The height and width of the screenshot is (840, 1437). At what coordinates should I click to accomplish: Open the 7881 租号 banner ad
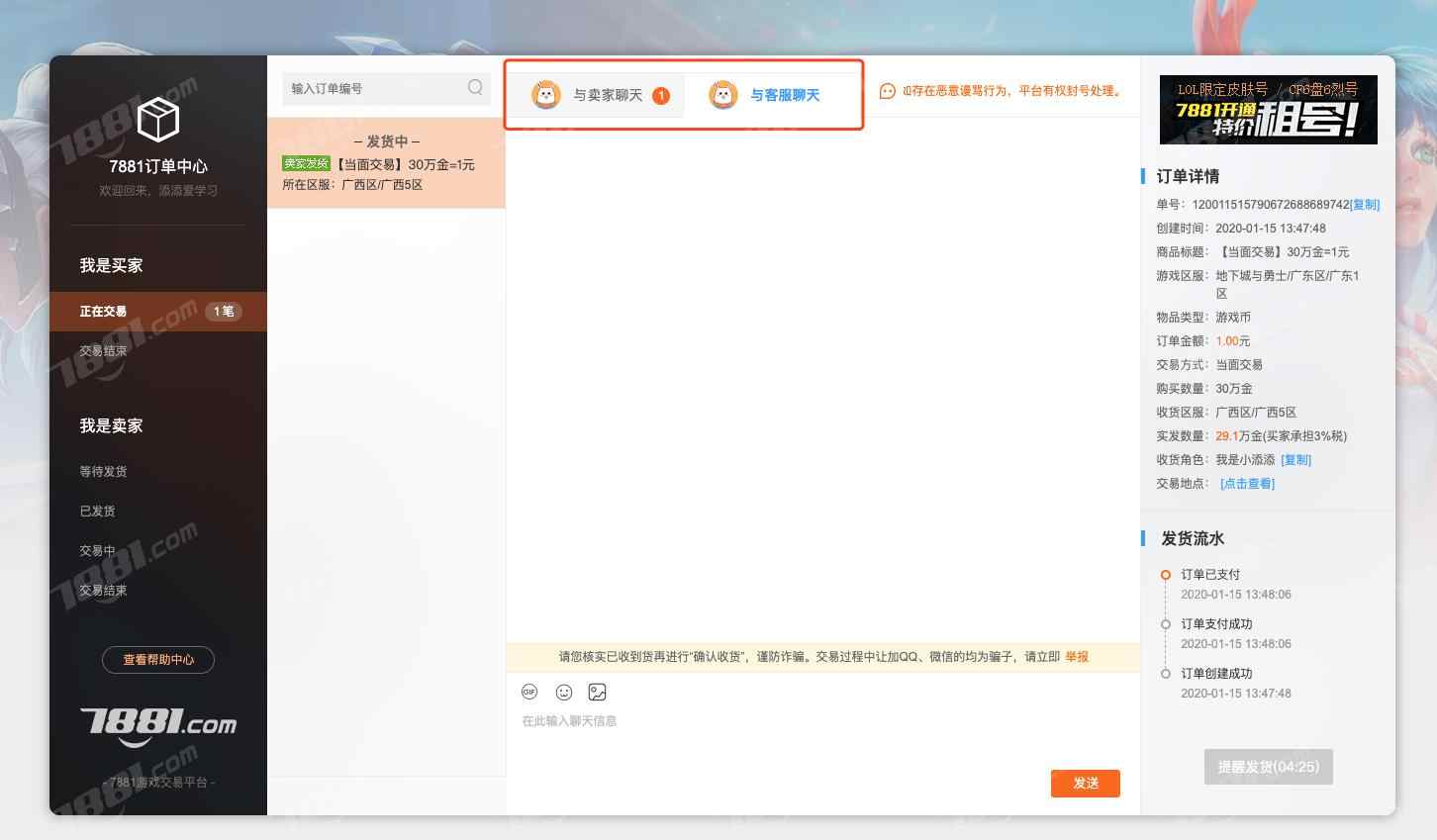pyautogui.click(x=1269, y=110)
